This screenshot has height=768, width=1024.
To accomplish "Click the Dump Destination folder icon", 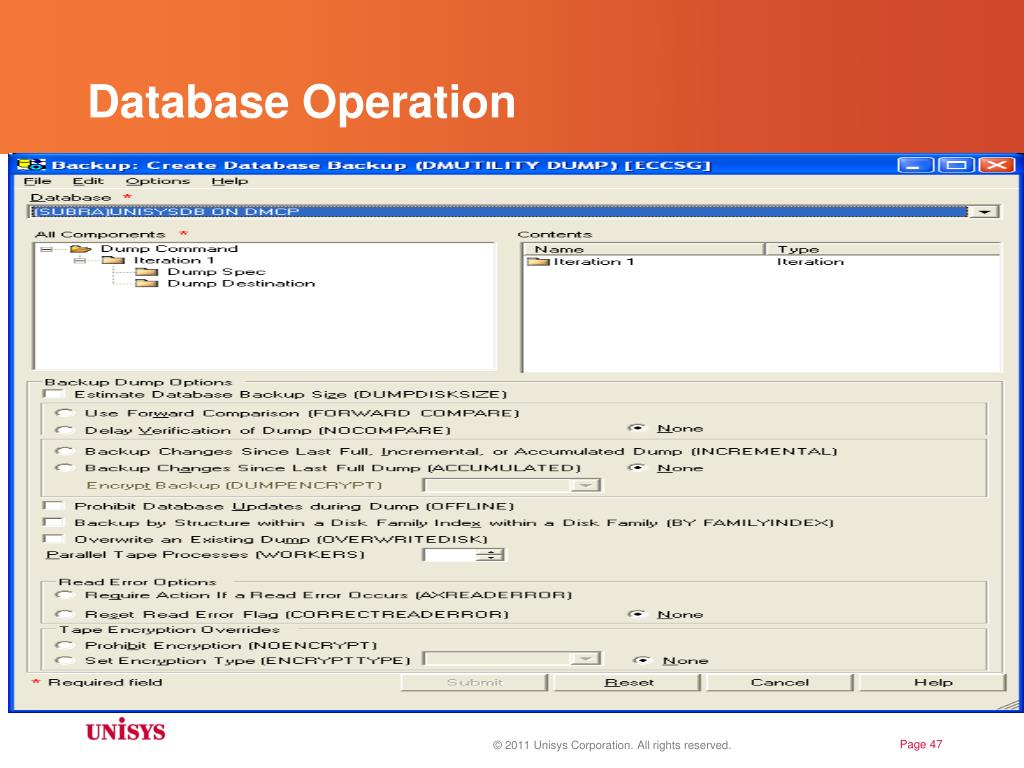I will coord(147,283).
